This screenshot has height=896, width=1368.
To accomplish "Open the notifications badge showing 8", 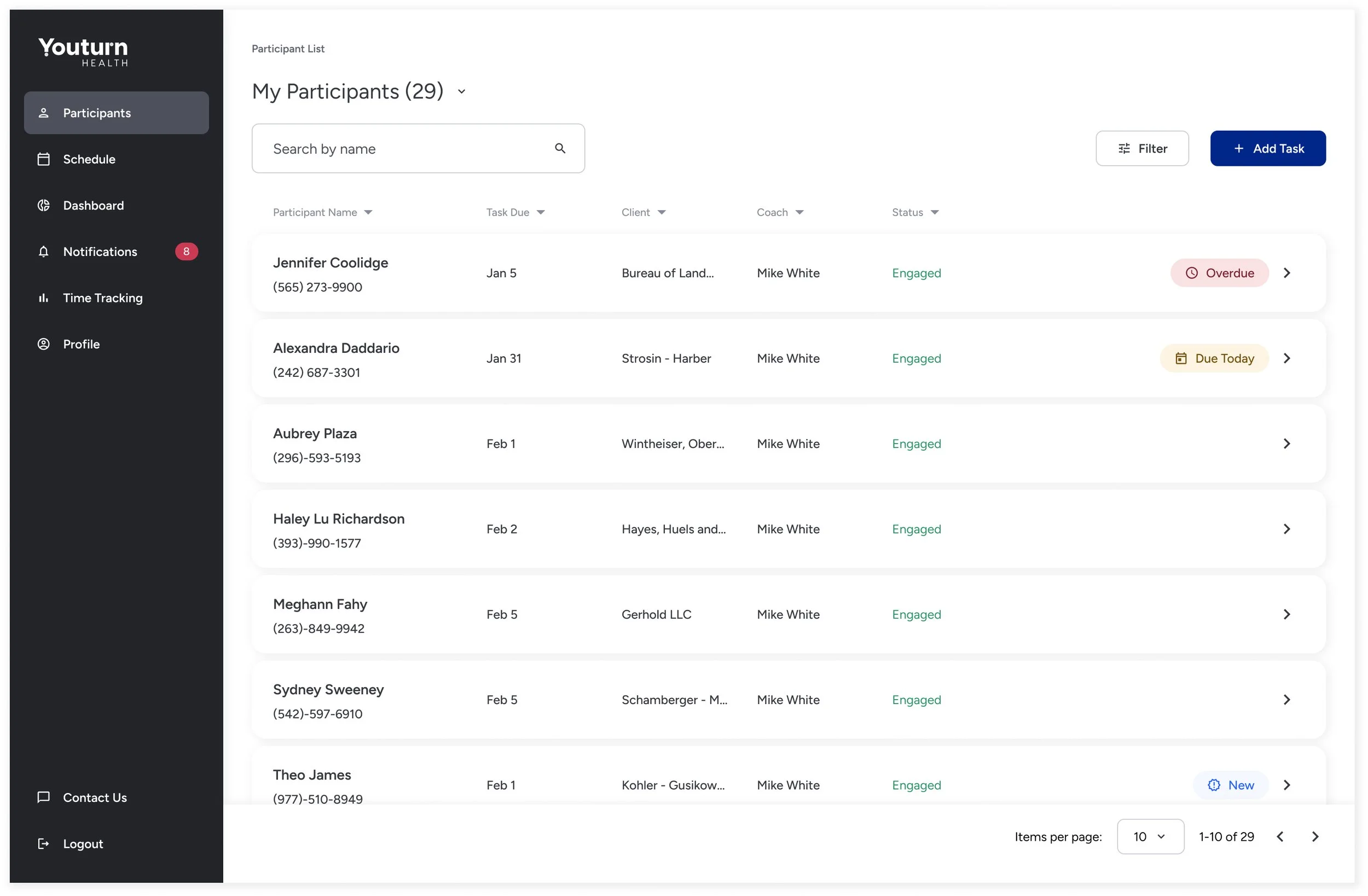I will click(186, 252).
